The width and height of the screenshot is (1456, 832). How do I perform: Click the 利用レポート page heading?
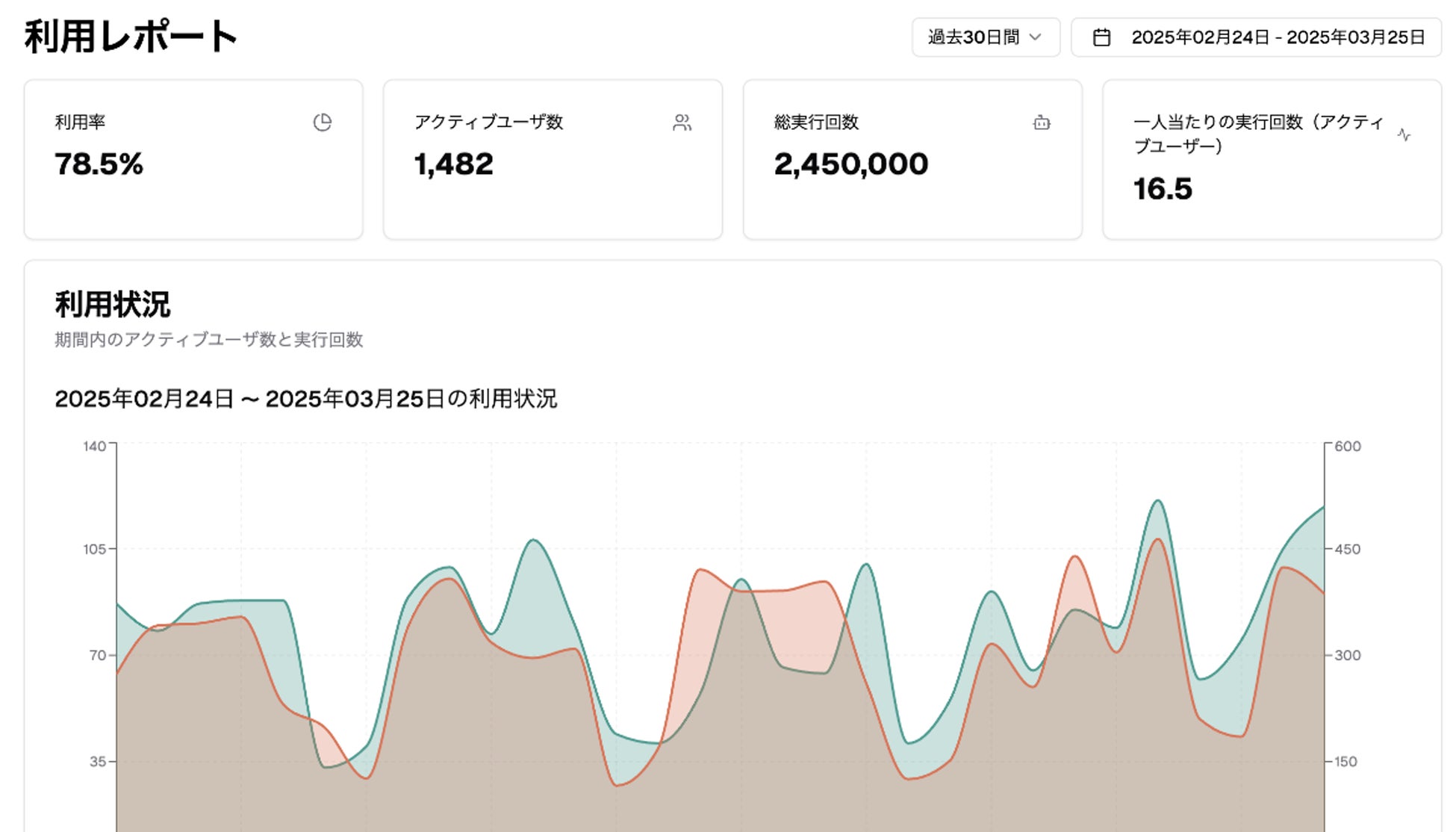click(131, 36)
